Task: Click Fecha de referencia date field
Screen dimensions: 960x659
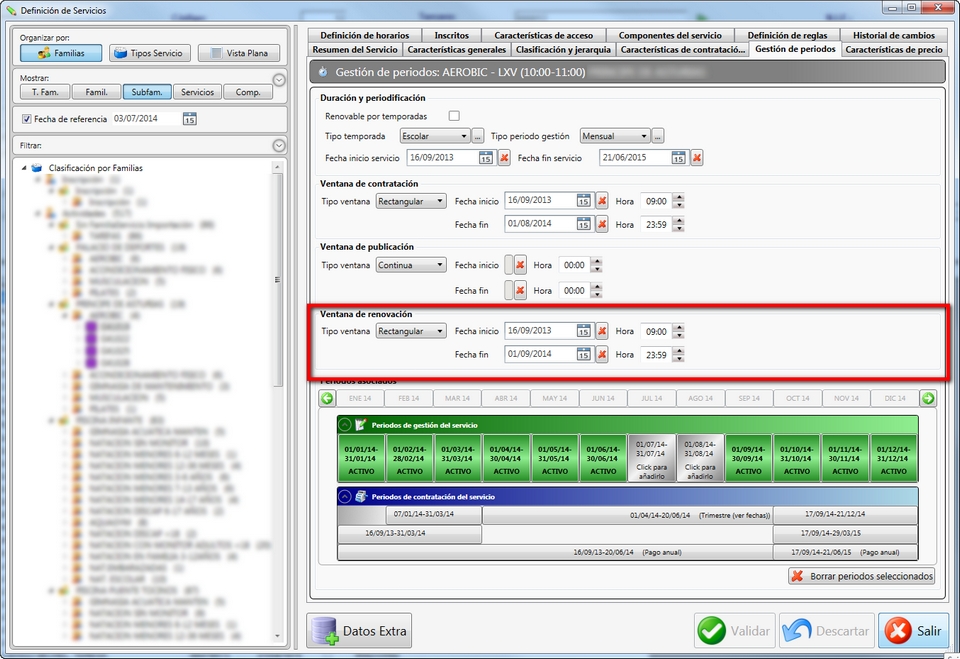Action: (x=146, y=119)
